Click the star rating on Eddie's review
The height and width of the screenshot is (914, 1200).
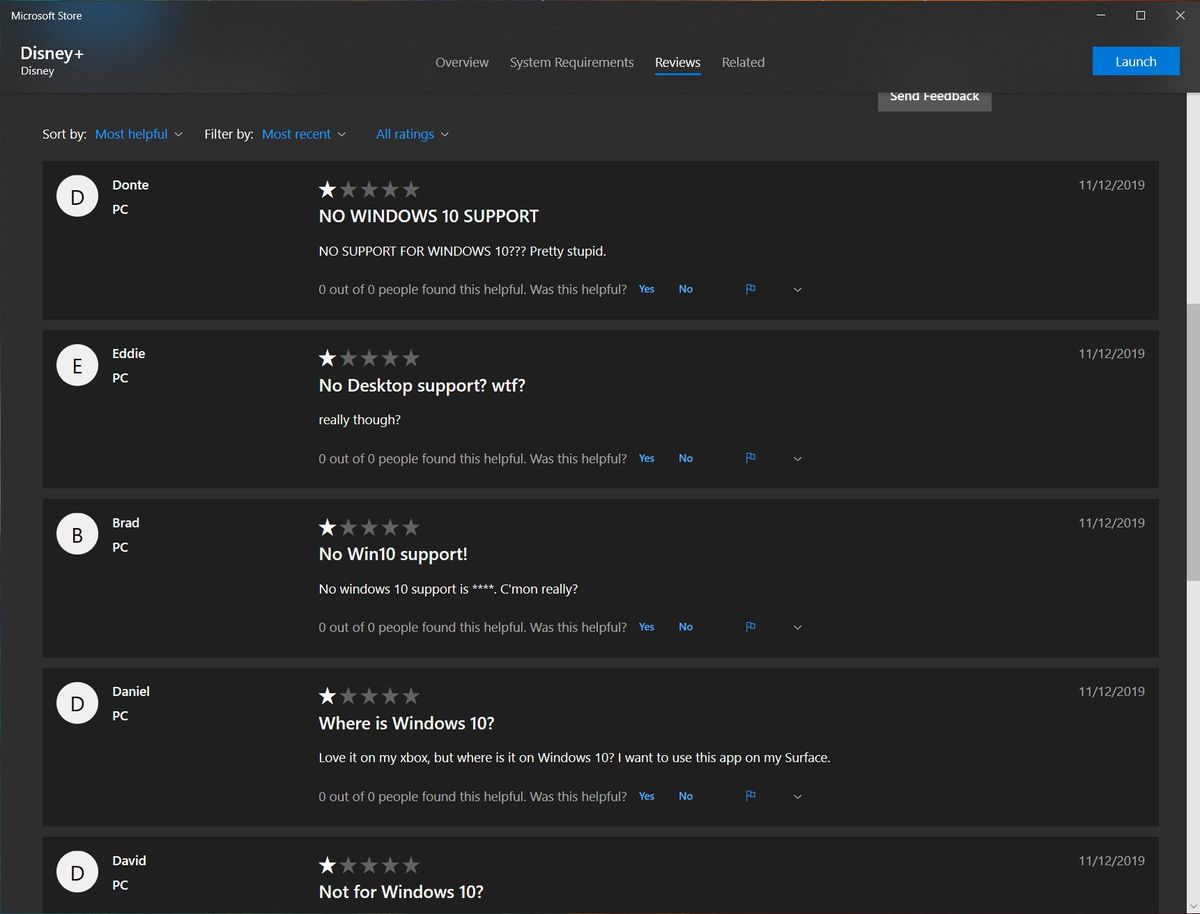pos(369,358)
